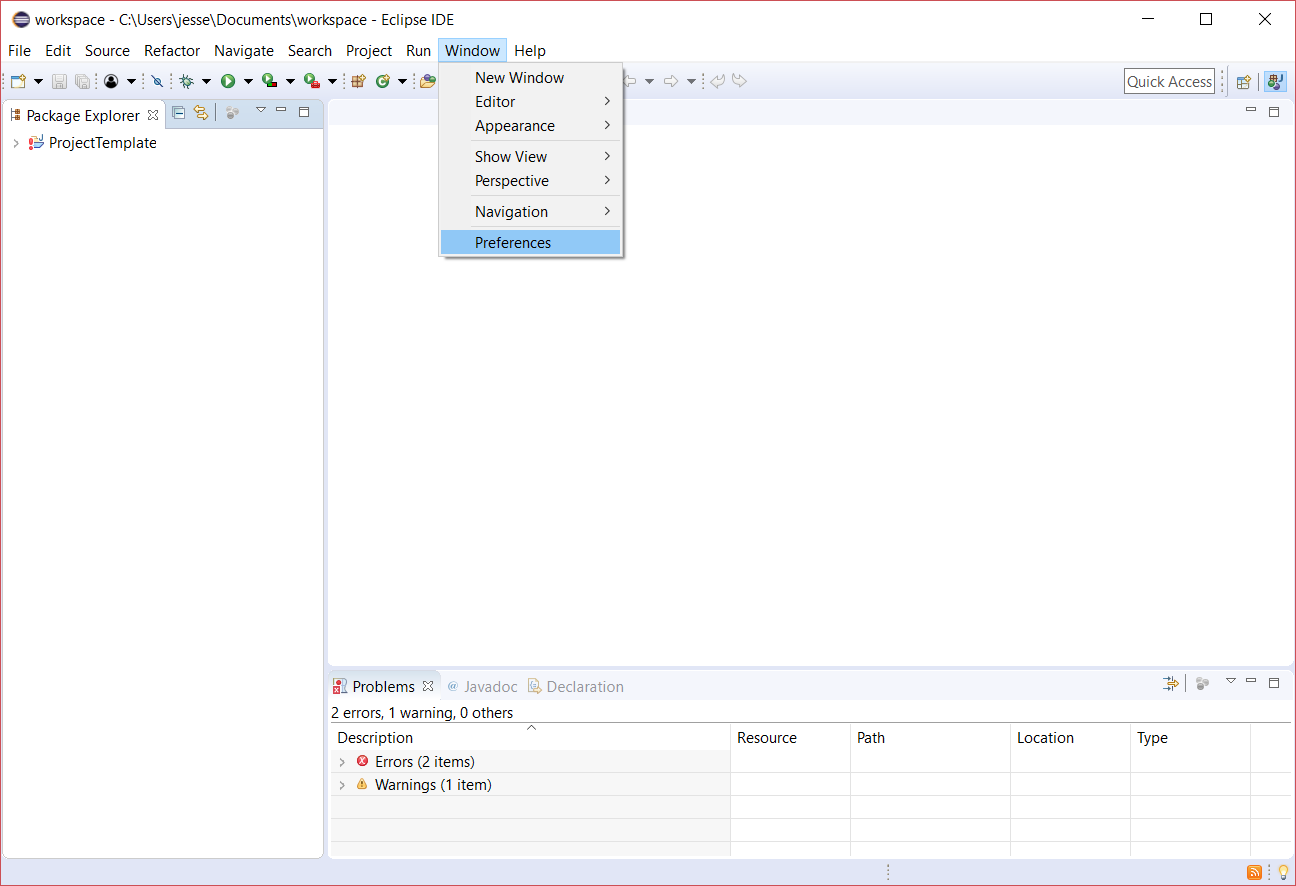Open the Source menu

pyautogui.click(x=107, y=50)
